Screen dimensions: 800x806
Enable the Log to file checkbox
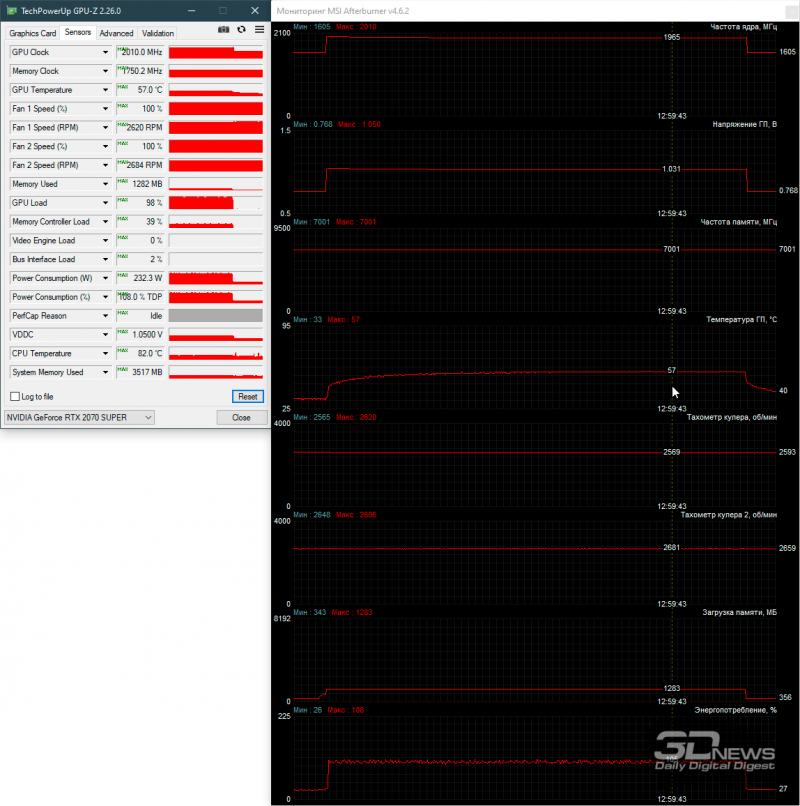(15, 396)
